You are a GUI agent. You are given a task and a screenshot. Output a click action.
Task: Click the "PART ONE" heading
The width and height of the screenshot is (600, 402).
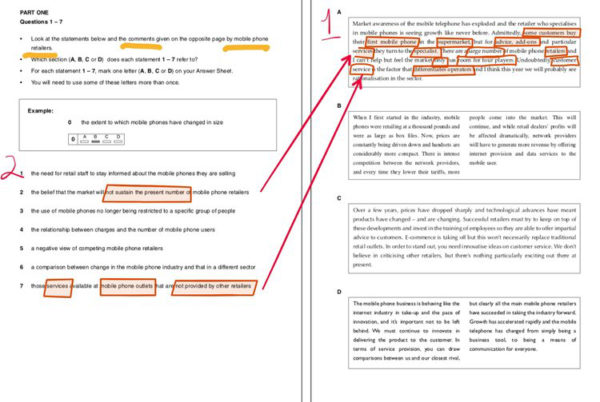point(34,13)
